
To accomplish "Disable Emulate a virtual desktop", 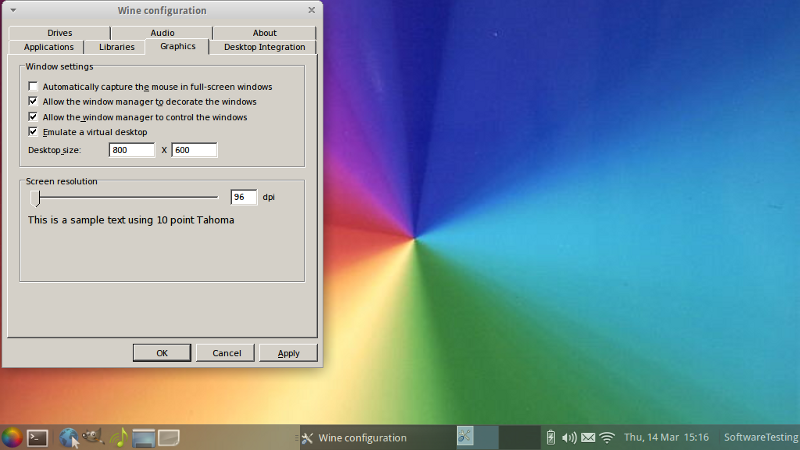I will 33,131.
